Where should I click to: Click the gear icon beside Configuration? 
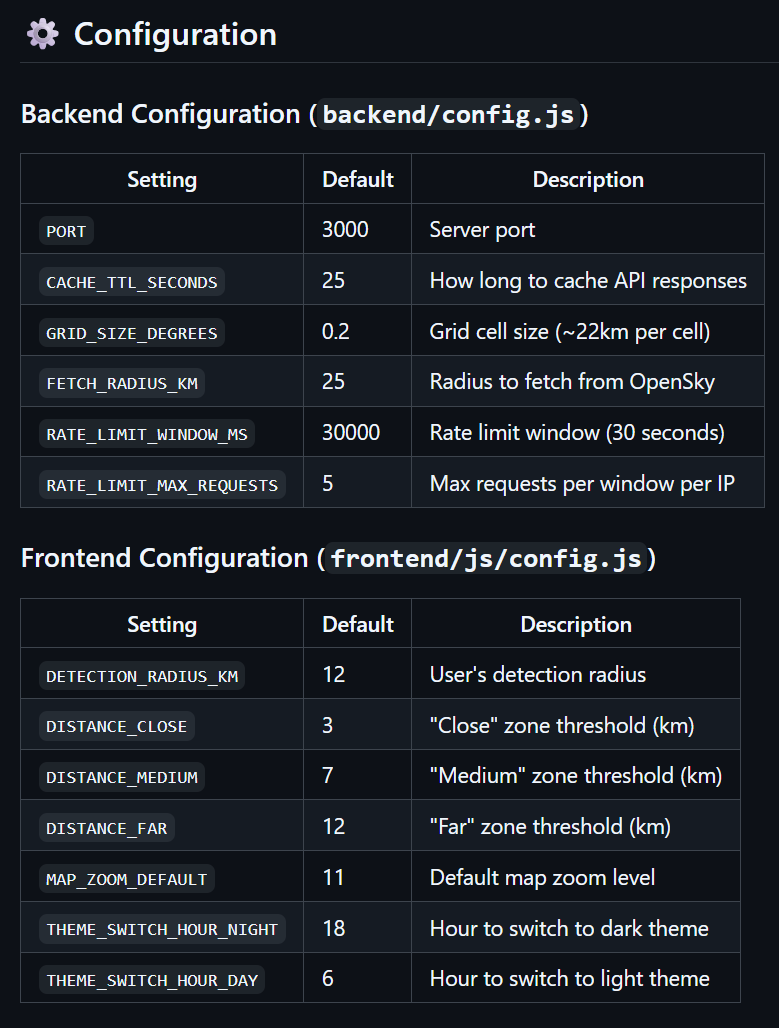pos(43,34)
